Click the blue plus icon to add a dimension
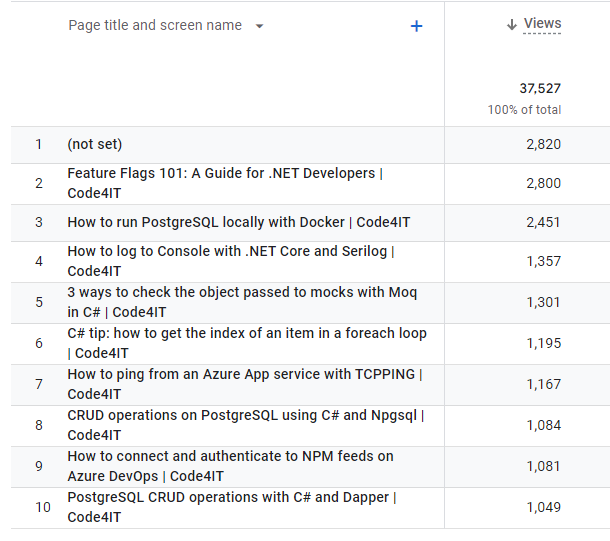 click(x=416, y=26)
